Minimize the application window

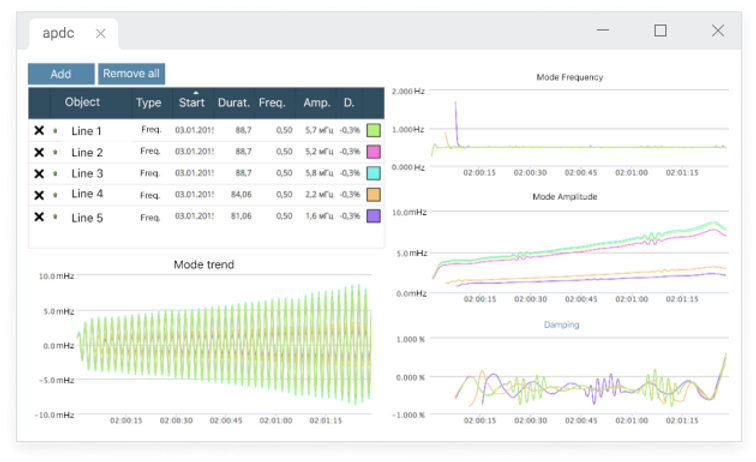pos(603,30)
